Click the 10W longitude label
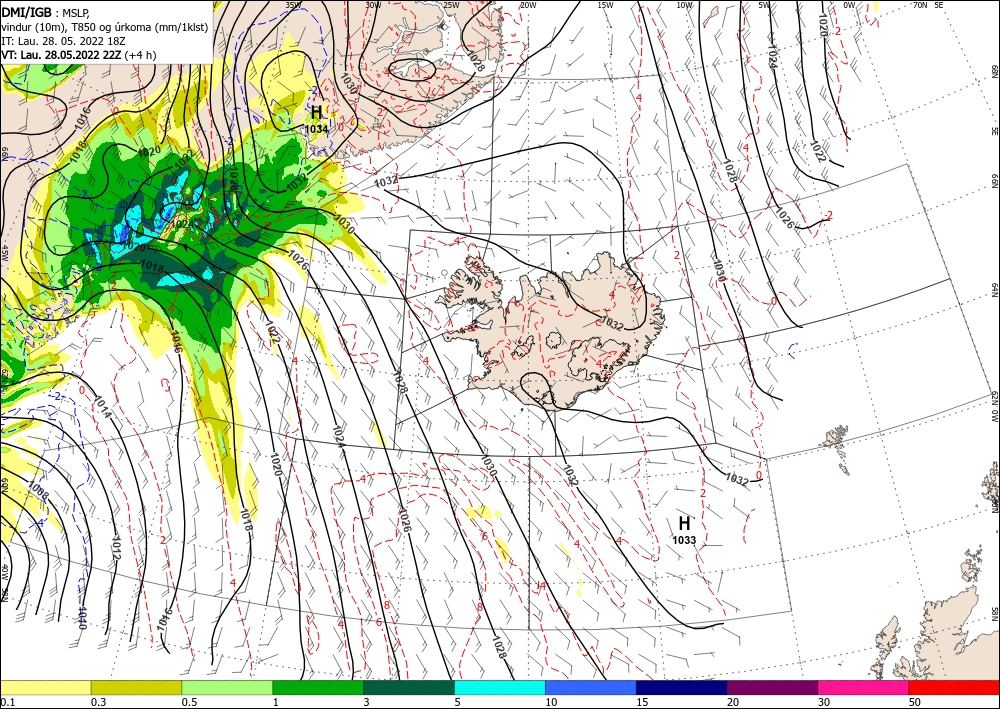This screenshot has width=1000, height=709. [684, 5]
